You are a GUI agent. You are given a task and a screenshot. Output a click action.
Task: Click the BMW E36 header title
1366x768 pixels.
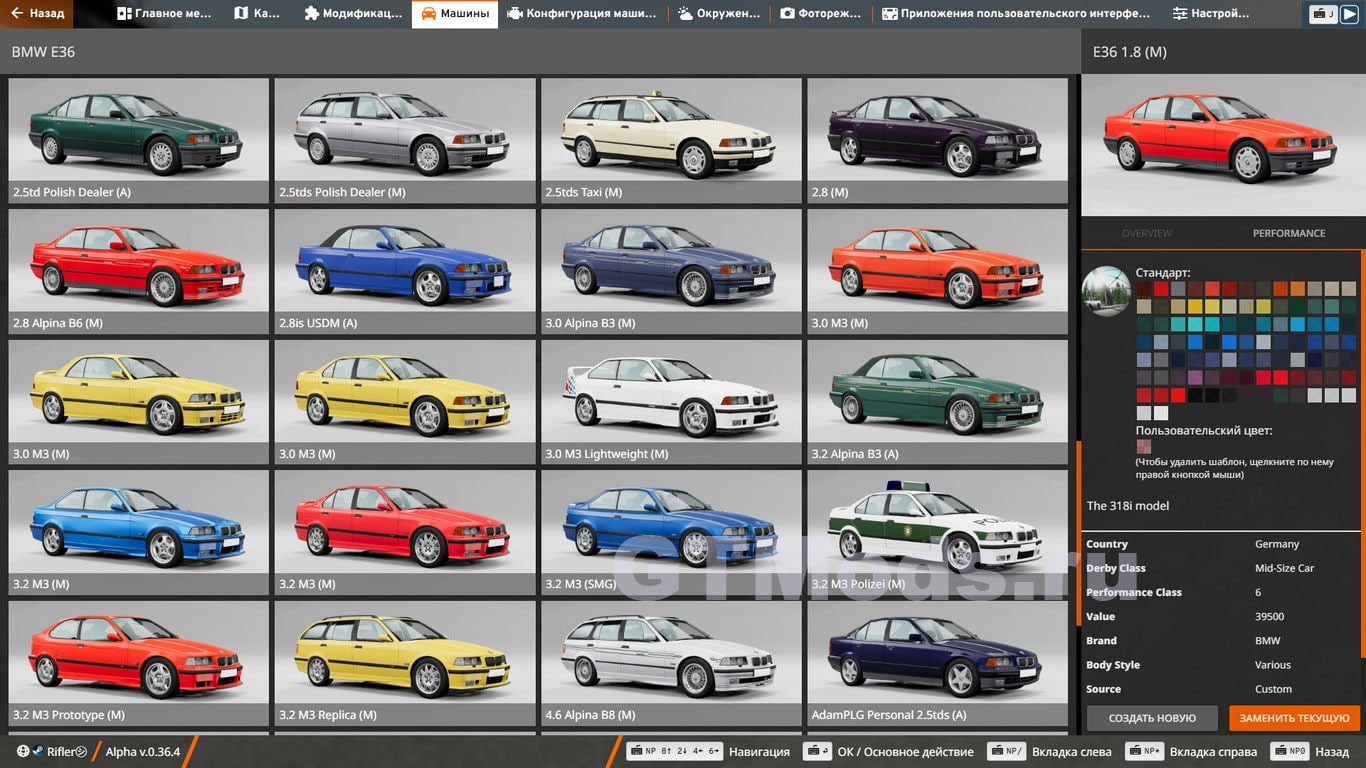[x=43, y=52]
